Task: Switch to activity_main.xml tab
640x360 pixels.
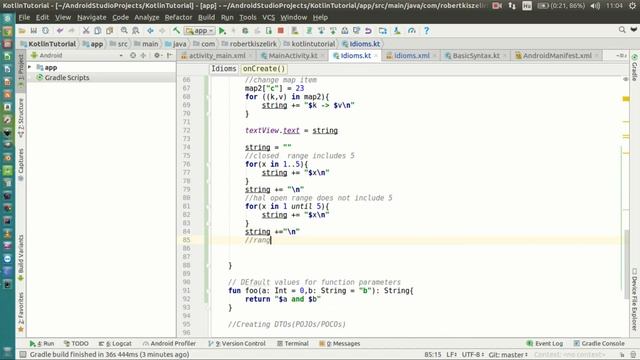Action: point(217,56)
